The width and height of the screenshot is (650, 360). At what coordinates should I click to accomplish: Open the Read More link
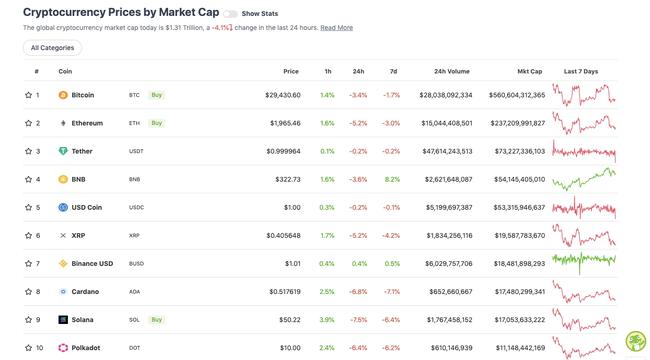pyautogui.click(x=336, y=28)
